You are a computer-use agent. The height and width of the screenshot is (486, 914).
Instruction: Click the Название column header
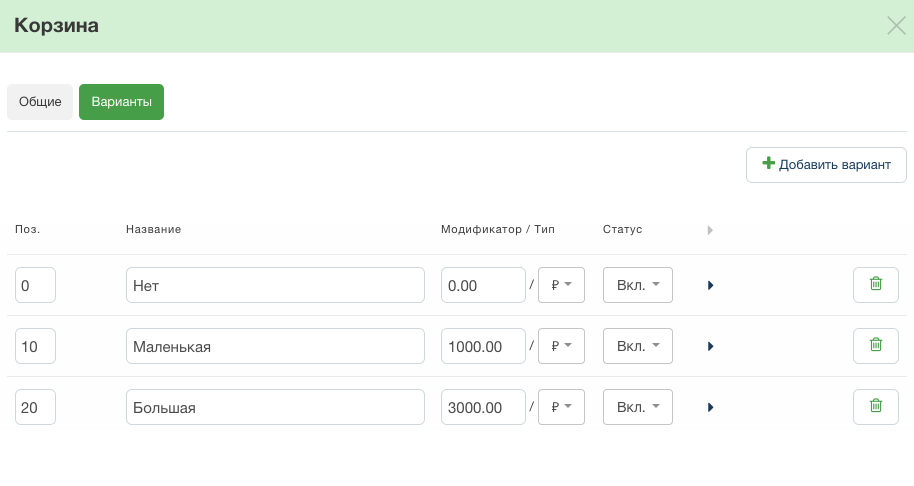click(x=153, y=230)
